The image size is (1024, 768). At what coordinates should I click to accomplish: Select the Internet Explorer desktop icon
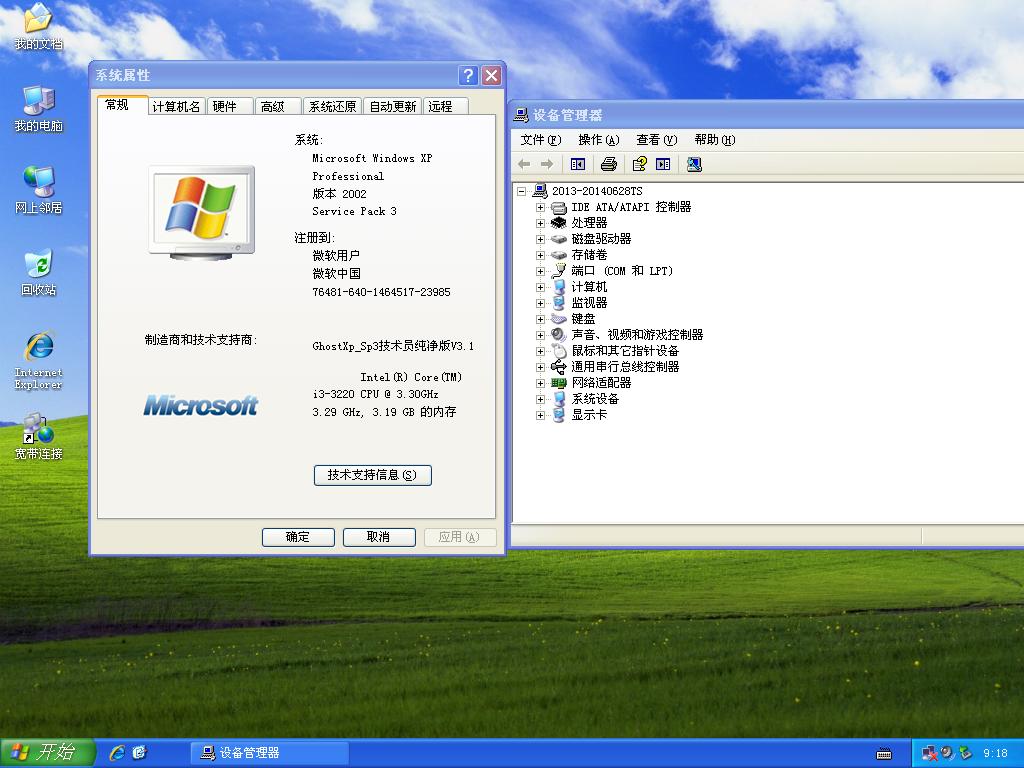39,360
